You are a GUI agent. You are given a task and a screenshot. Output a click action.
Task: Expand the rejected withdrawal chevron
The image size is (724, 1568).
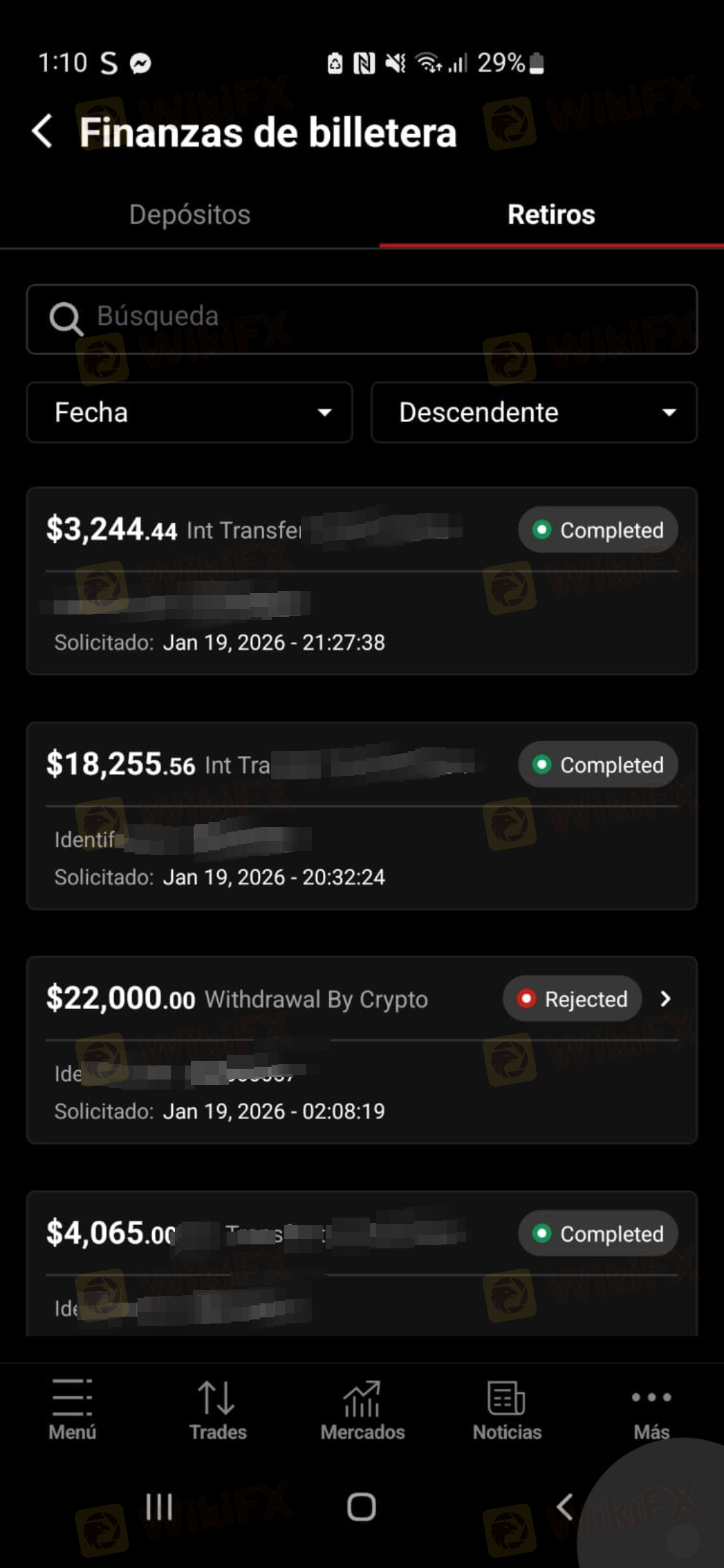(x=665, y=999)
